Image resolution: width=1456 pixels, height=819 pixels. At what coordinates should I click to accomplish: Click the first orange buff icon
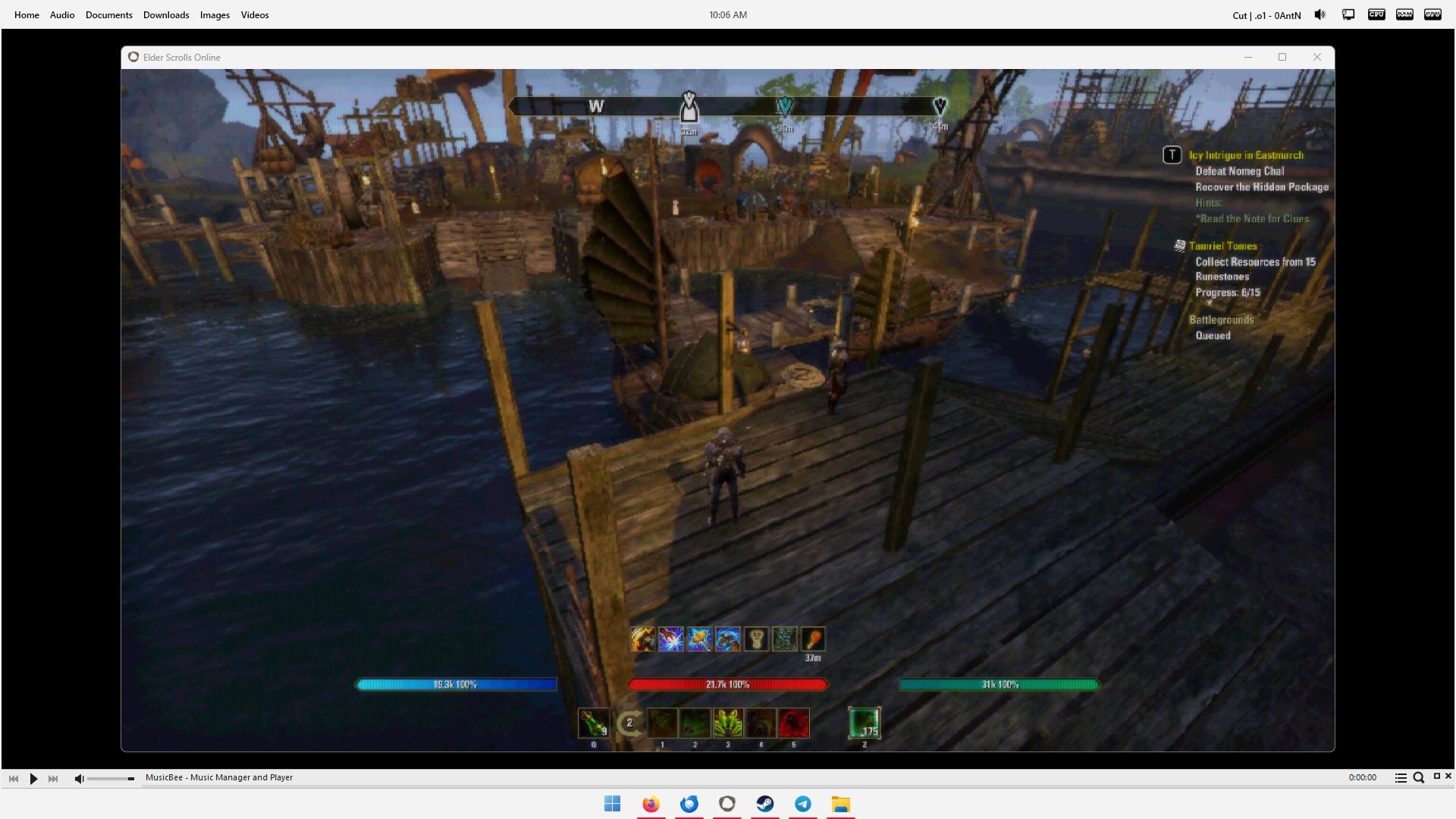click(642, 639)
